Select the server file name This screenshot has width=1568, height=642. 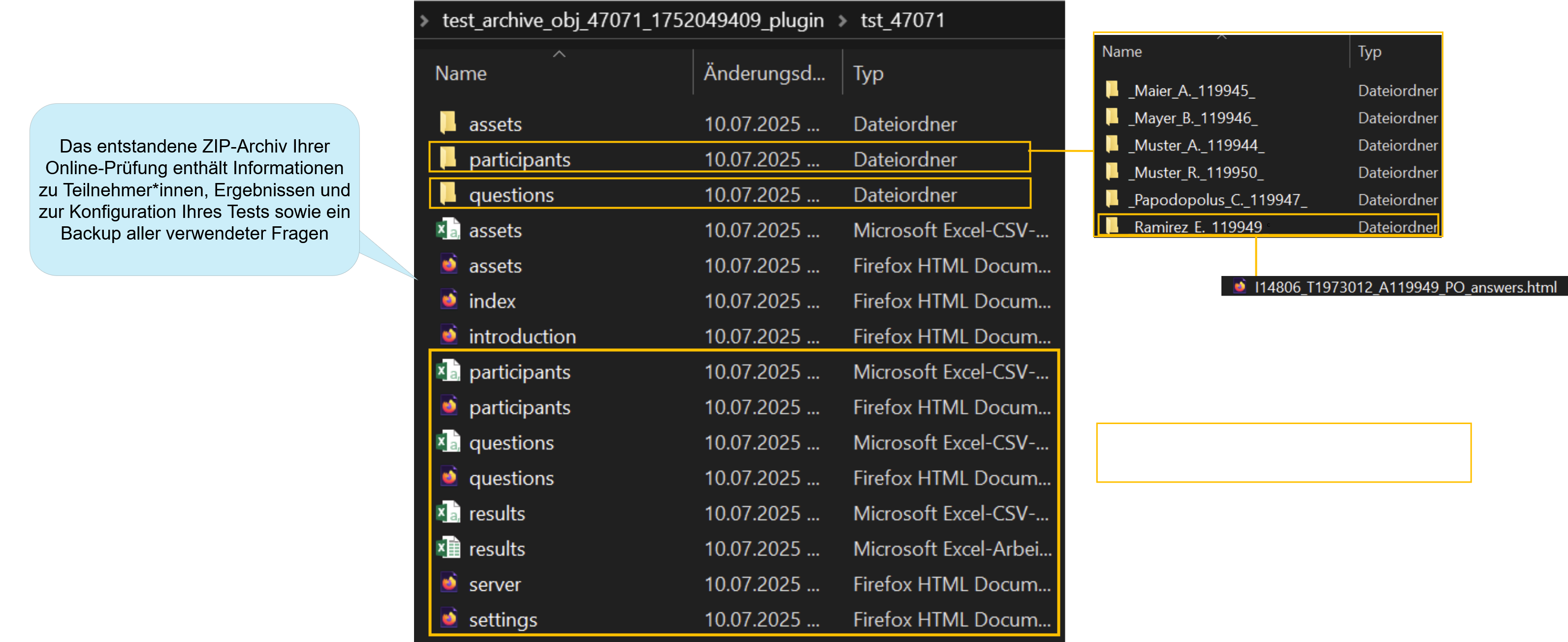[x=495, y=584]
